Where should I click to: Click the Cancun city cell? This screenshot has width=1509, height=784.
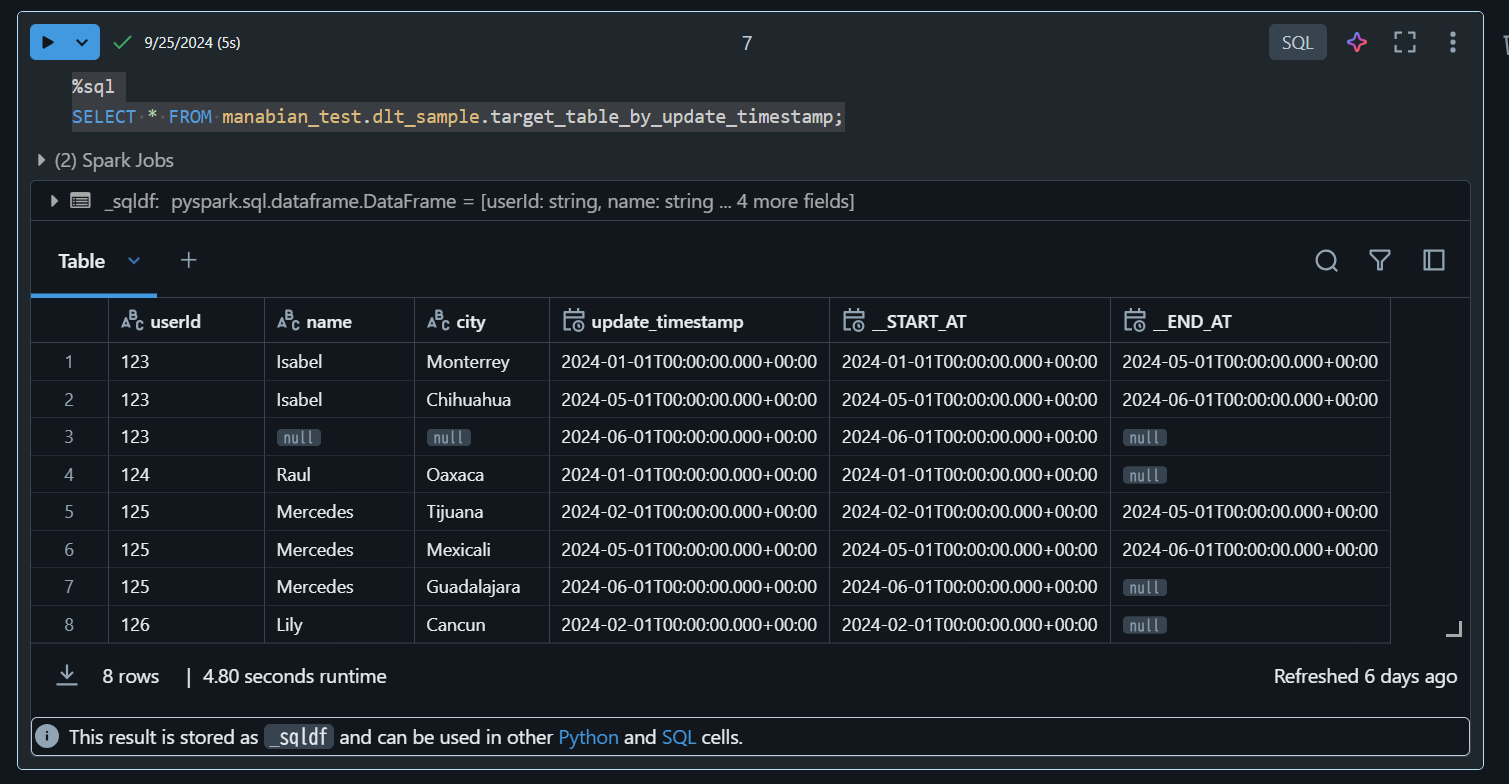(x=482, y=624)
